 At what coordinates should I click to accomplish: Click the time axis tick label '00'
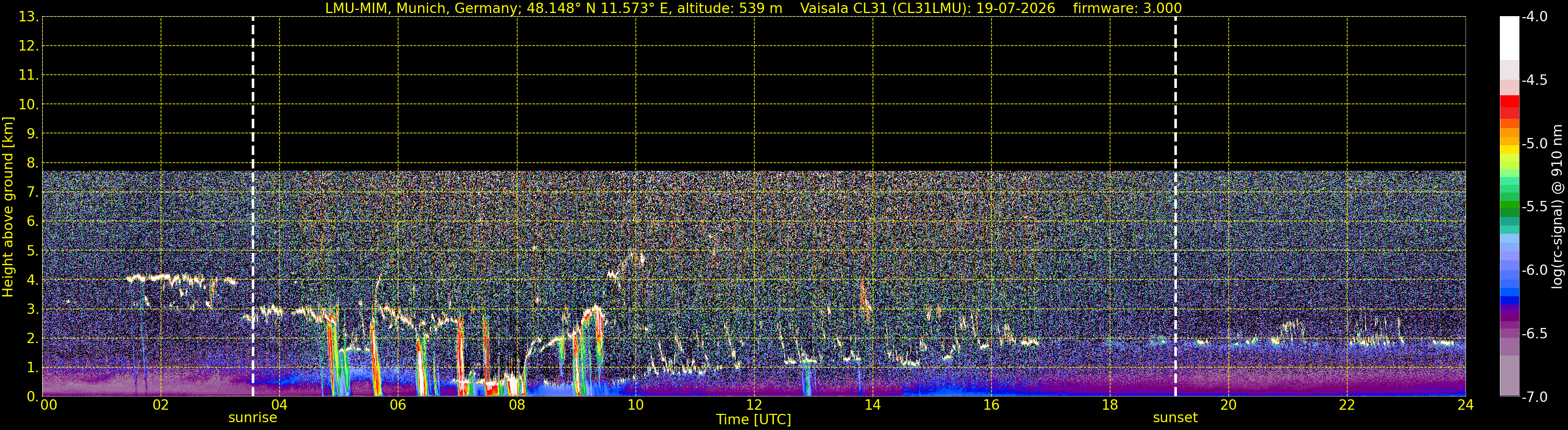[48, 405]
